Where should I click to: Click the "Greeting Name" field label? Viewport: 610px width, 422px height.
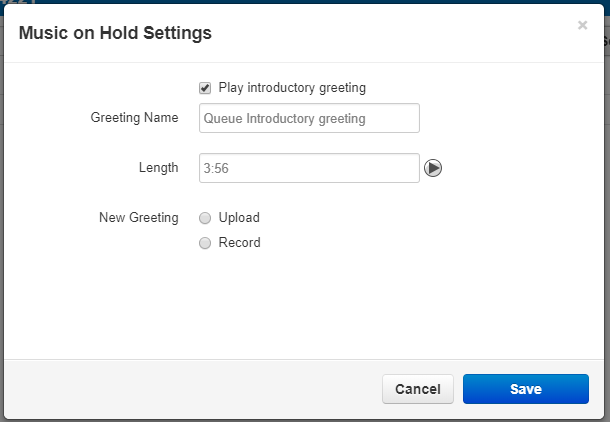tap(134, 117)
